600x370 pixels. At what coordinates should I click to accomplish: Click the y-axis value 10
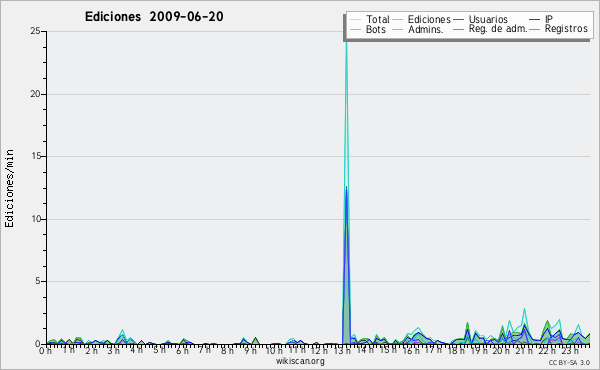[35, 219]
